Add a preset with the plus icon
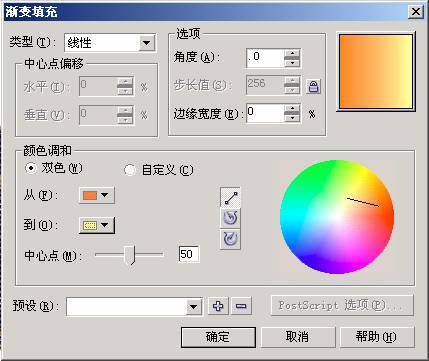The width and height of the screenshot is (429, 361). pyautogui.click(x=218, y=306)
